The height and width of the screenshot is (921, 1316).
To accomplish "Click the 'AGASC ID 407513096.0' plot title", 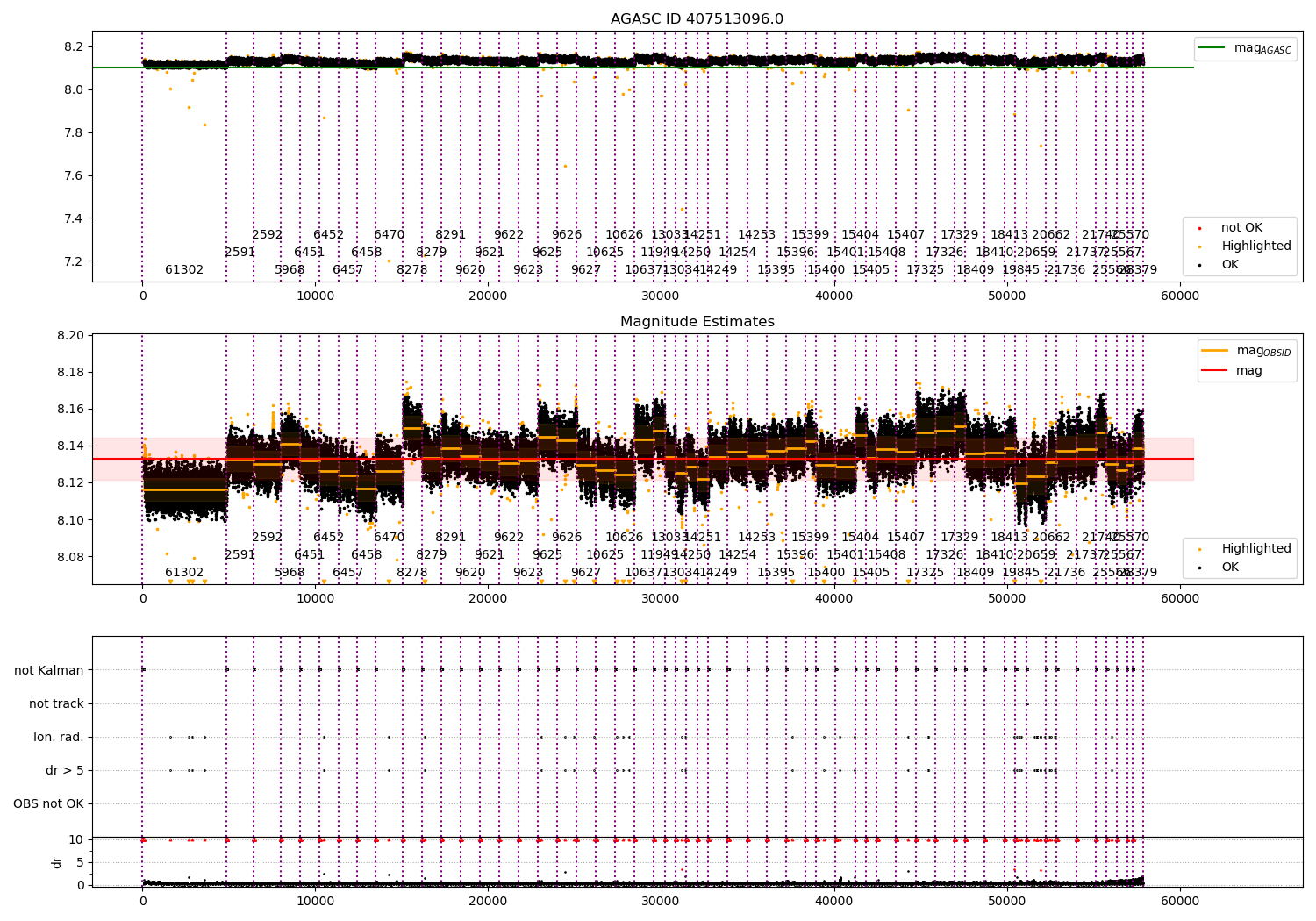I will pyautogui.click(x=697, y=19).
